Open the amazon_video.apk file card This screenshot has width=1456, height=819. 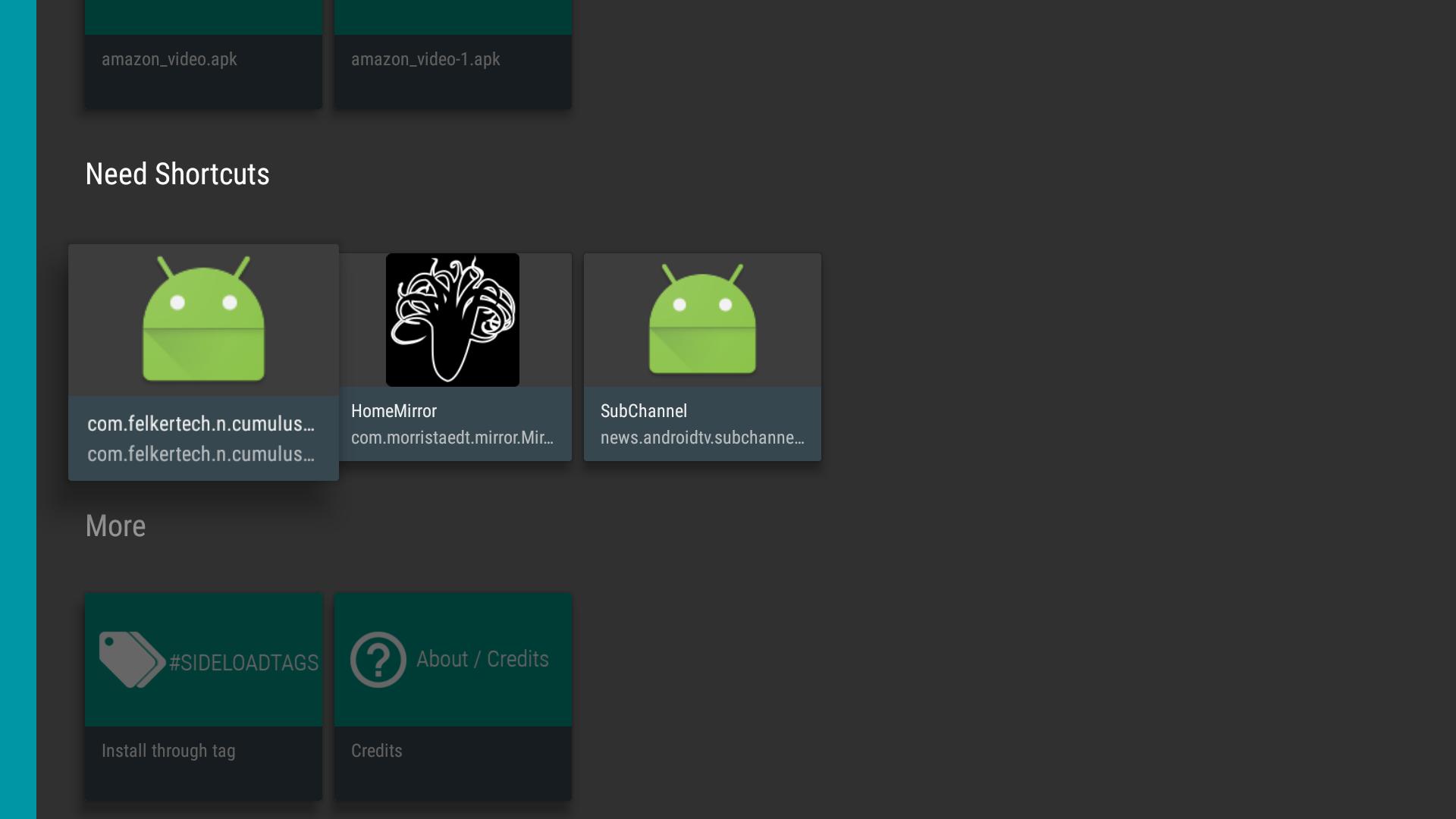pyautogui.click(x=203, y=55)
